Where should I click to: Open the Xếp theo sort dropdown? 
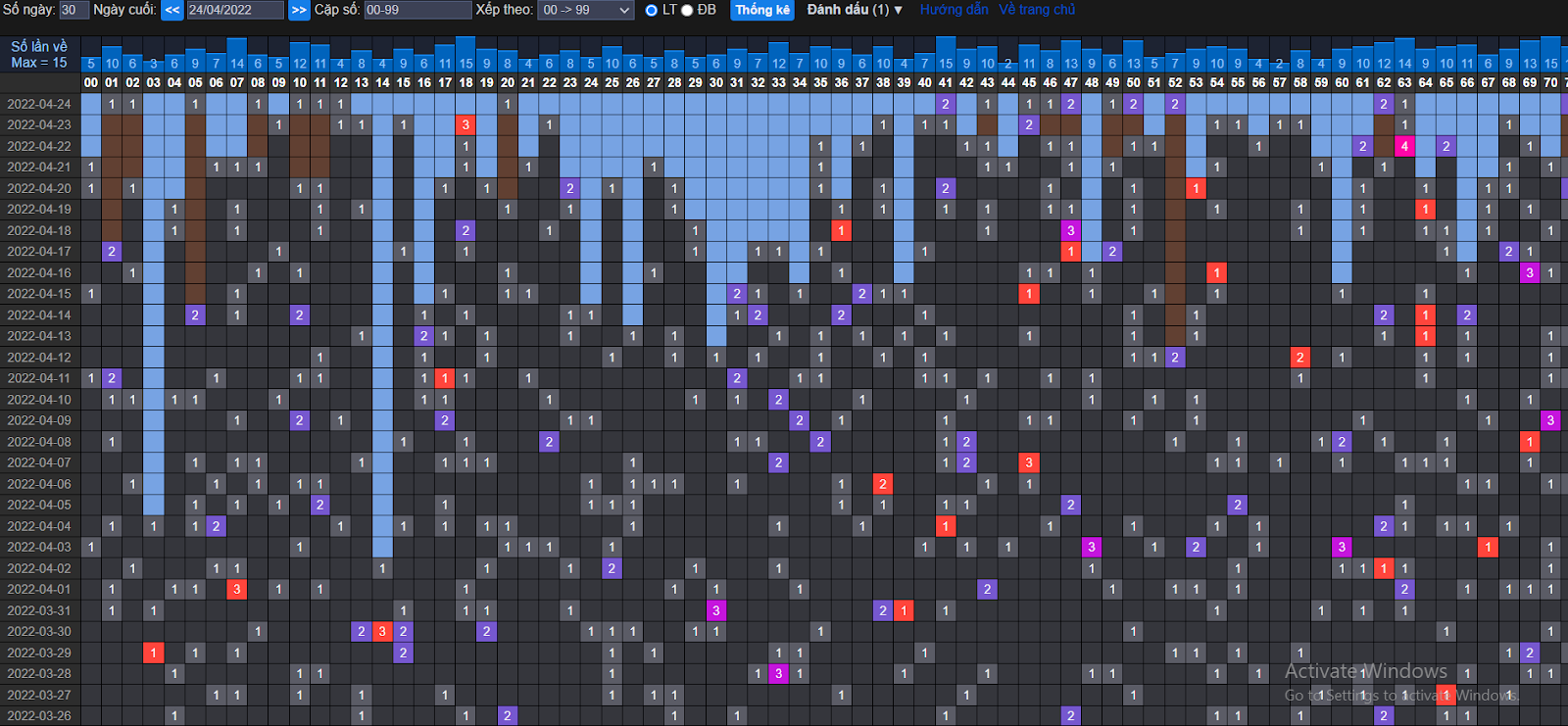point(586,10)
